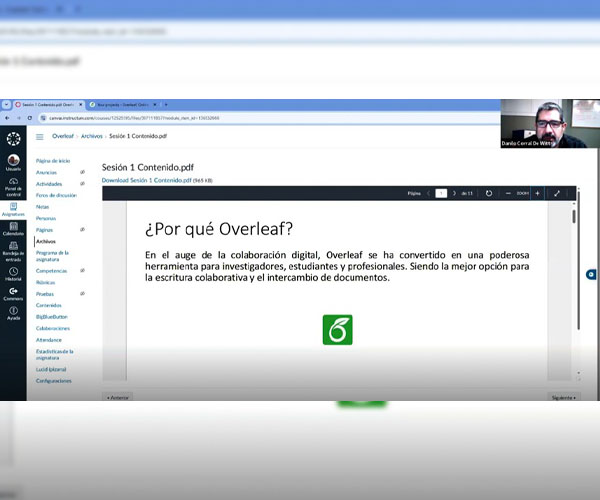Click the hidden-eye icon beside Pruebas
This screenshot has height=500, width=600.
pyautogui.click(x=82, y=293)
